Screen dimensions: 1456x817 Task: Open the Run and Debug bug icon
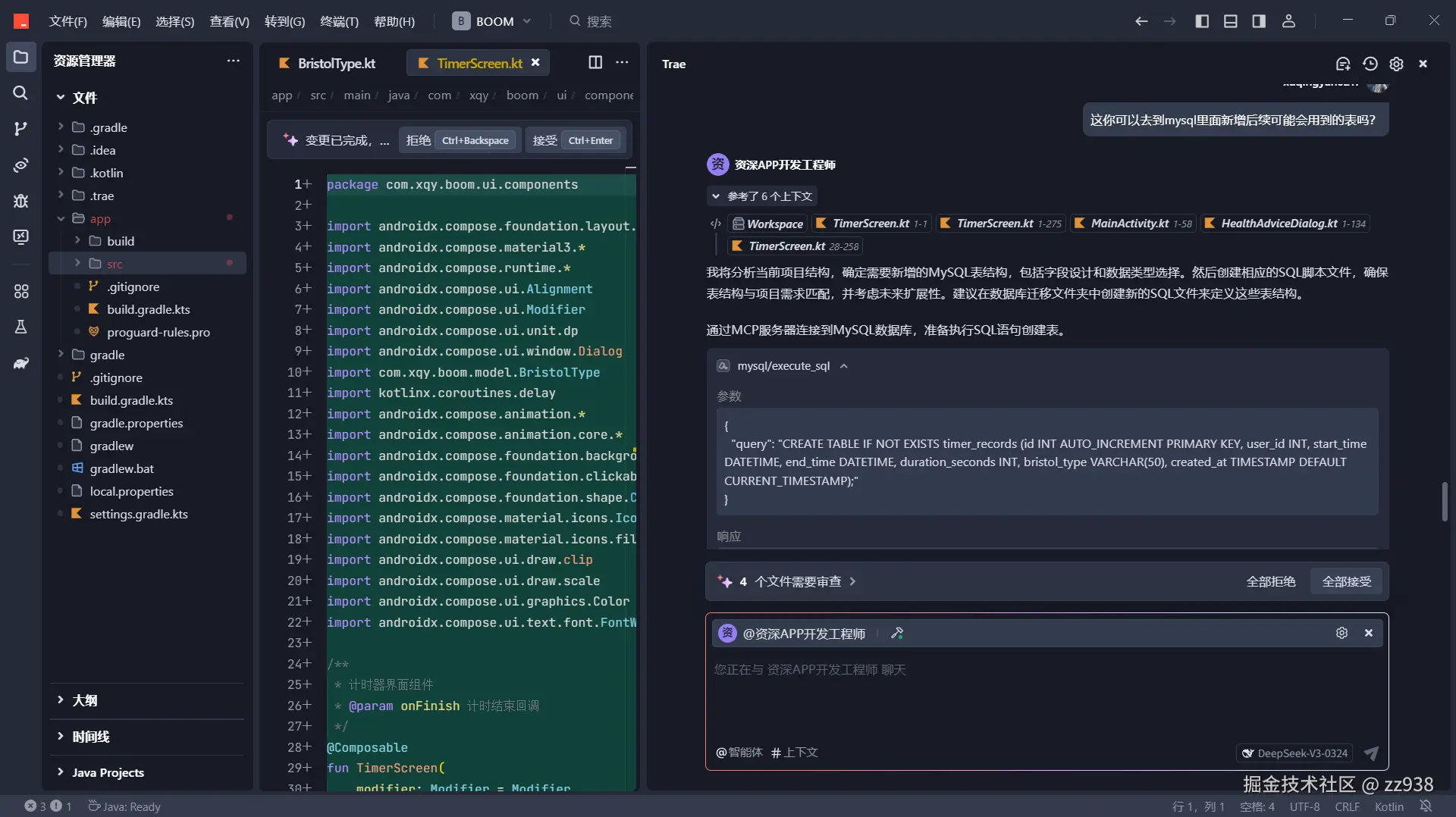[20, 201]
